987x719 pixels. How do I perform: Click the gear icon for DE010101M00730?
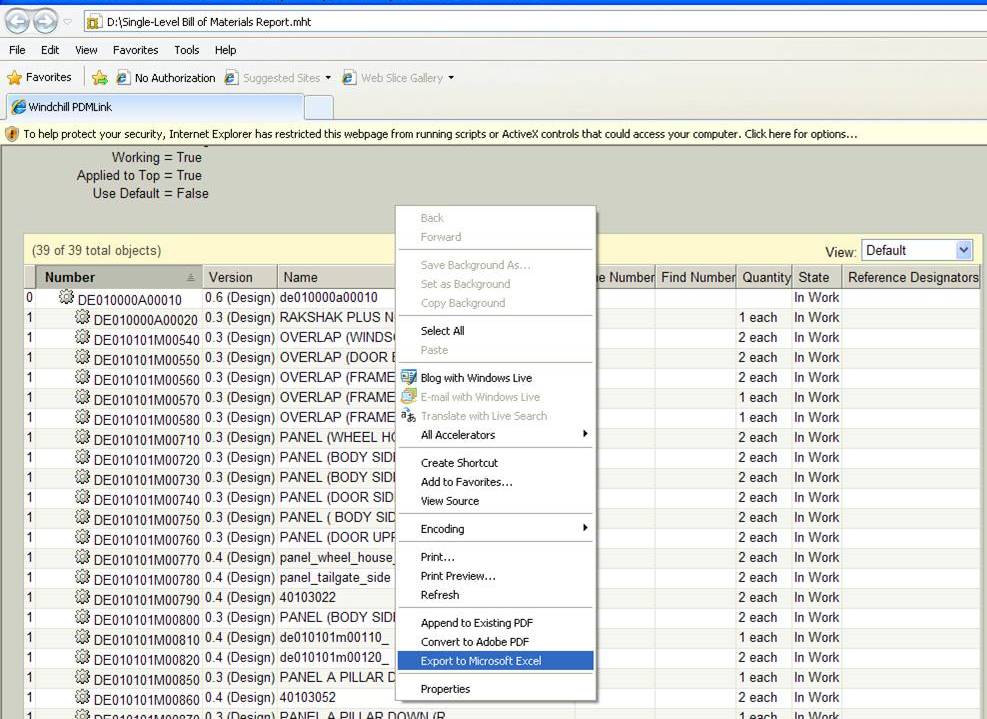pos(82,477)
